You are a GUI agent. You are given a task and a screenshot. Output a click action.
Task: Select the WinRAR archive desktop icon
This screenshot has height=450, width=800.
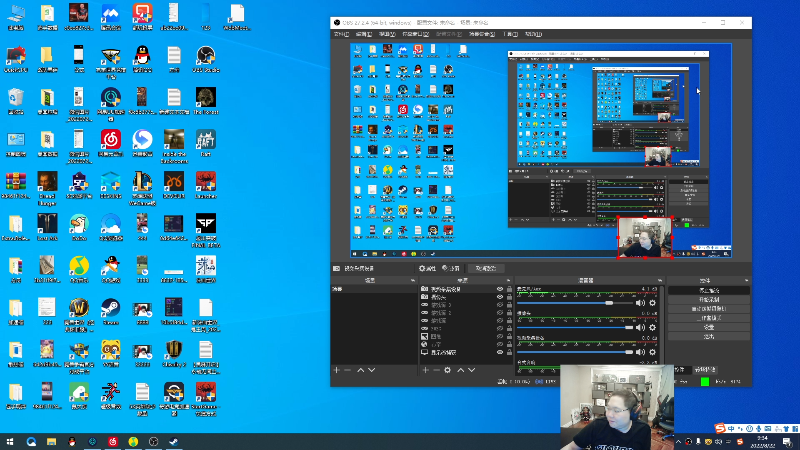(x=16, y=185)
